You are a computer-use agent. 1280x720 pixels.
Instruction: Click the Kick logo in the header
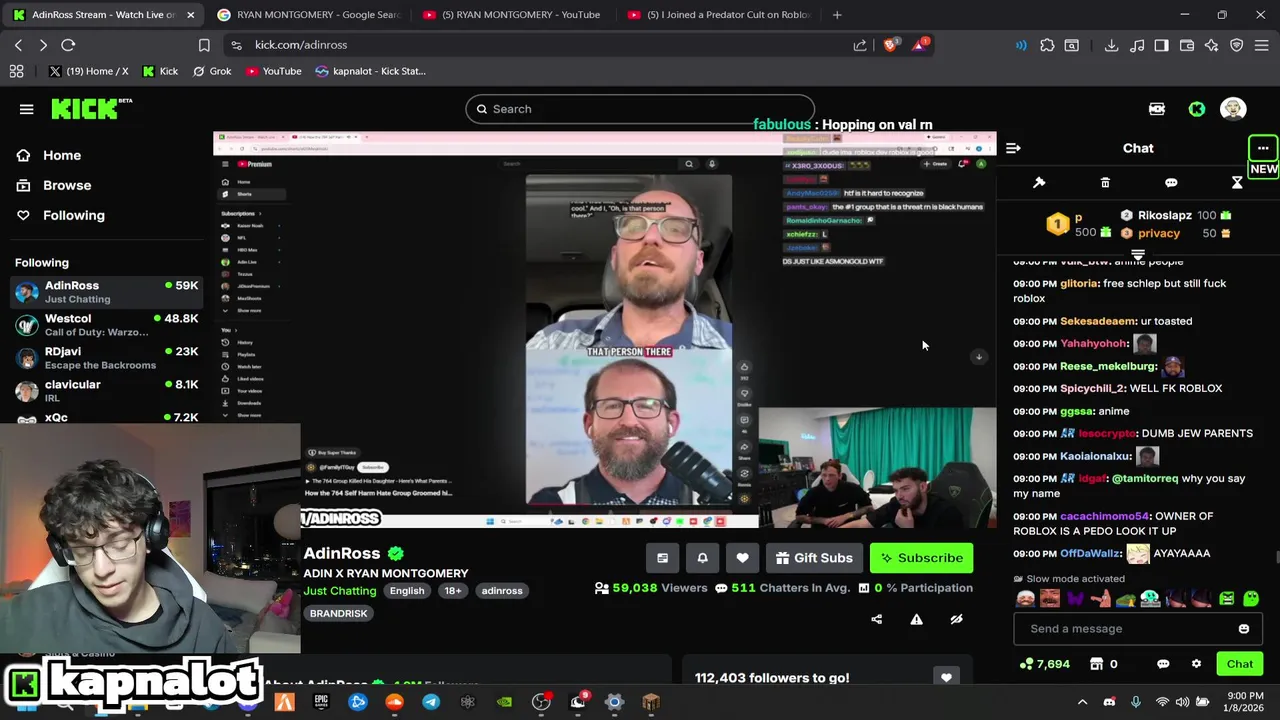[x=91, y=109]
